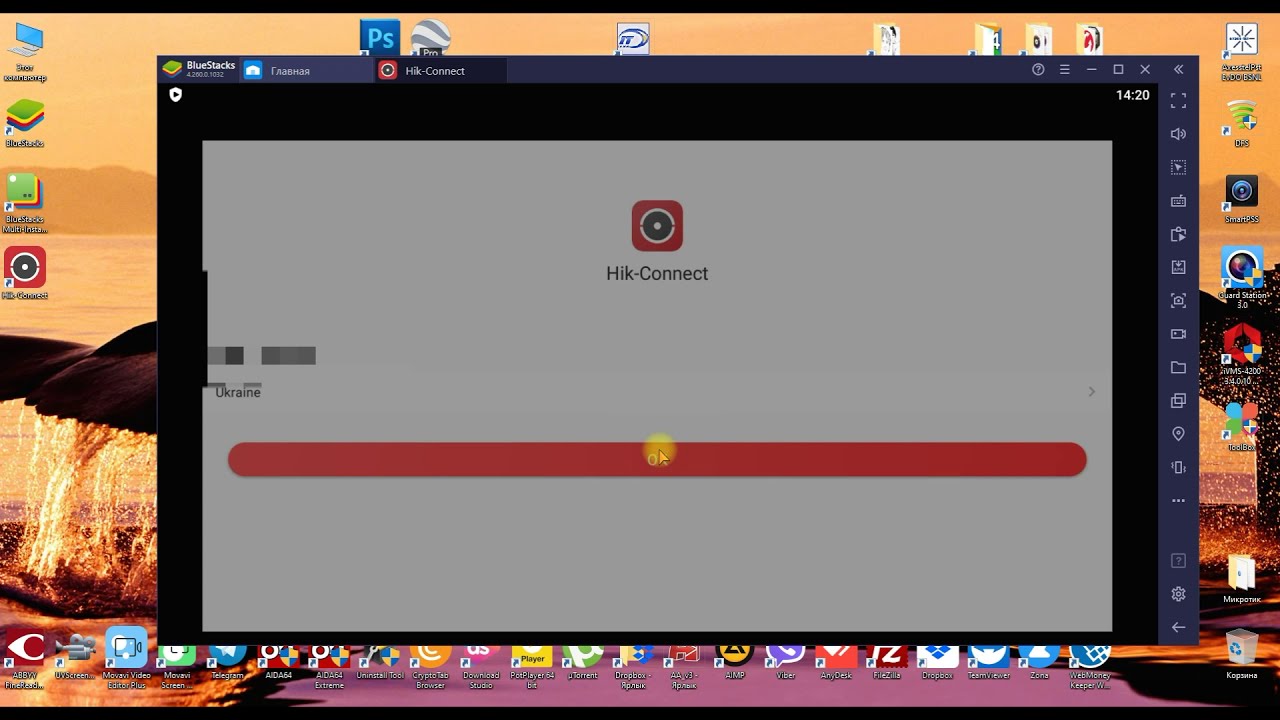Open Telegram desktop shortcut
1280x720 pixels.
point(227,661)
